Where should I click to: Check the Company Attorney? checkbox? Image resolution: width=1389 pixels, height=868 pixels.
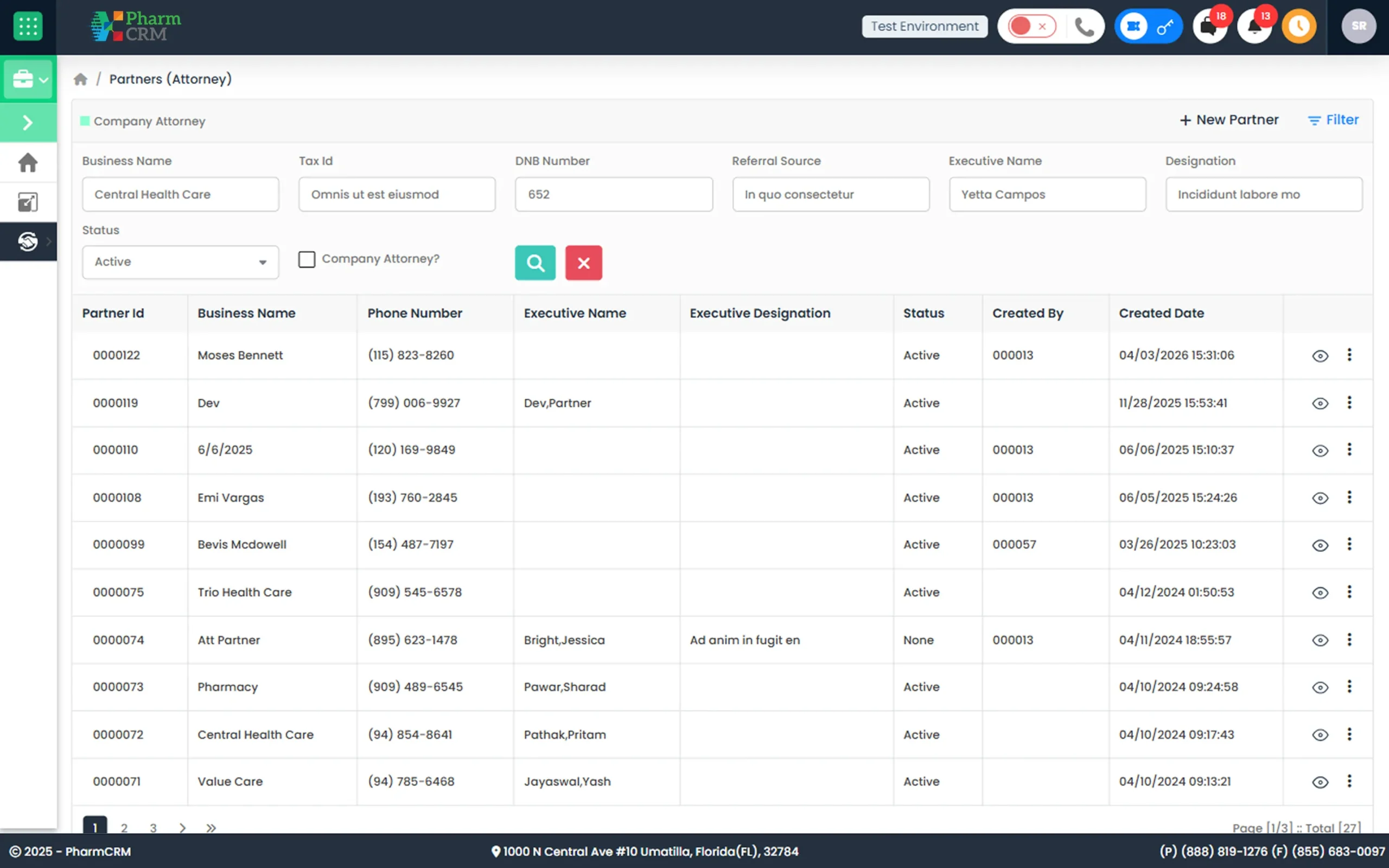point(307,259)
